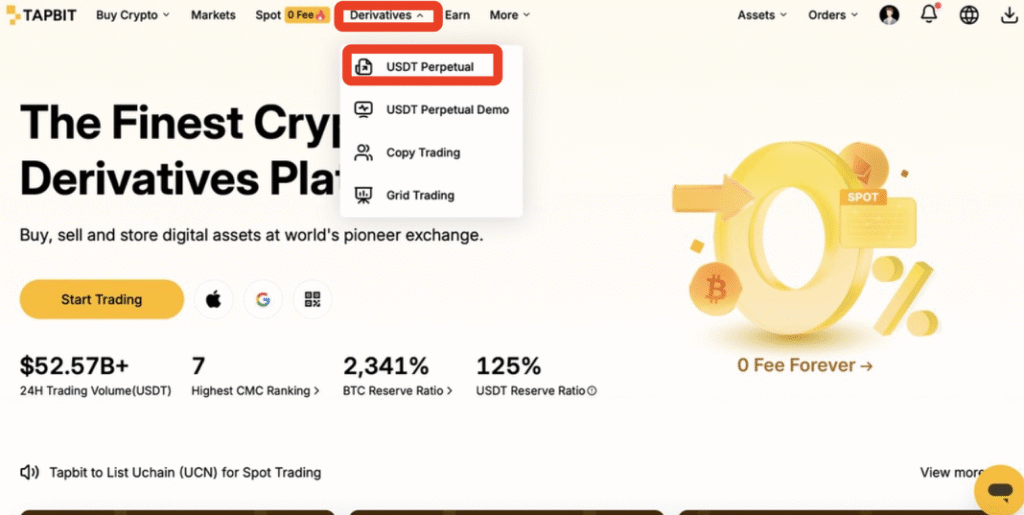Open the Markets page

(214, 15)
